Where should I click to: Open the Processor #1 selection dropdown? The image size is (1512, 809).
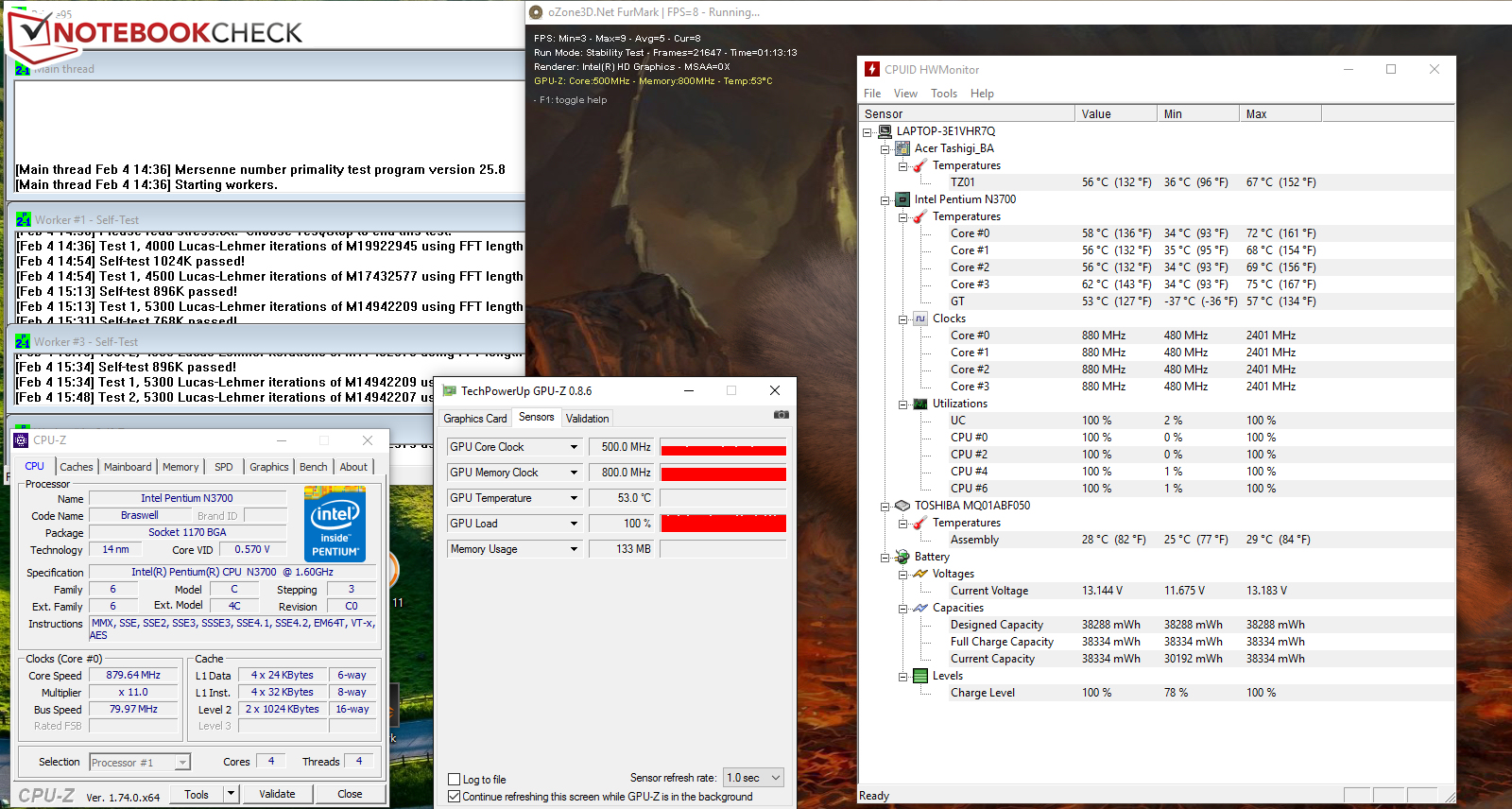140,762
